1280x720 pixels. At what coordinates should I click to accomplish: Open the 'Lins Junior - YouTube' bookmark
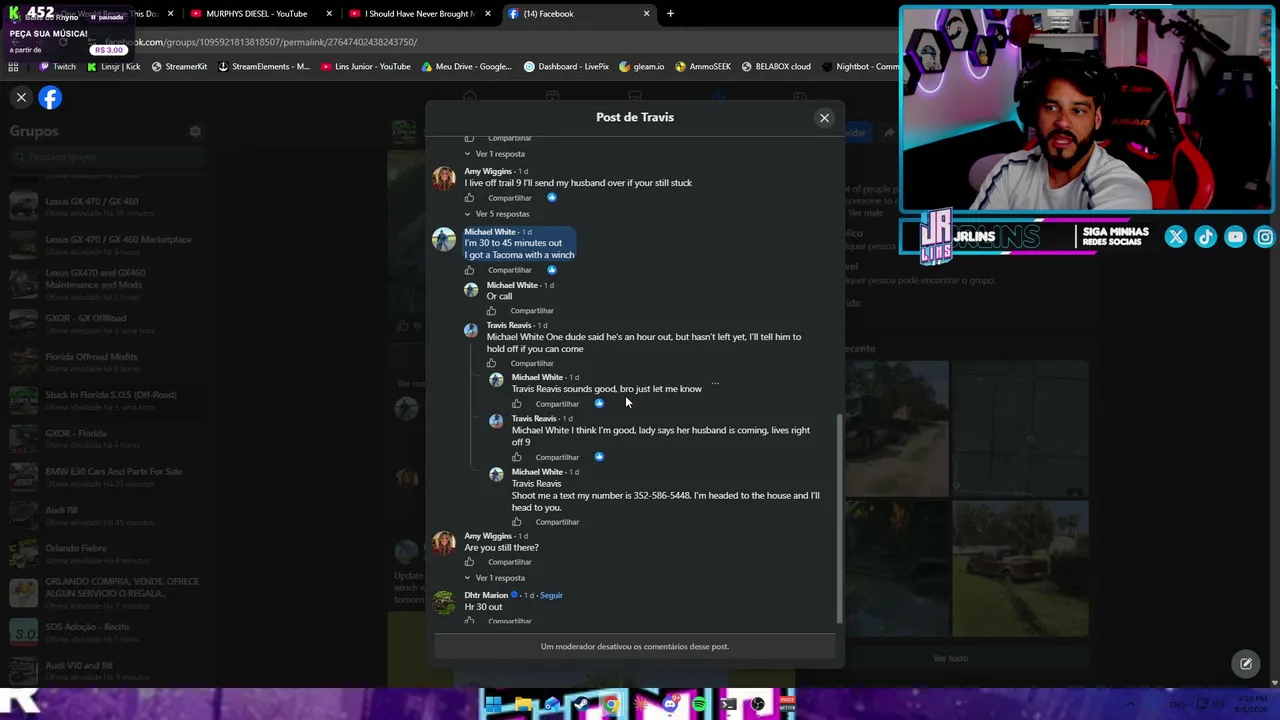click(x=366, y=67)
